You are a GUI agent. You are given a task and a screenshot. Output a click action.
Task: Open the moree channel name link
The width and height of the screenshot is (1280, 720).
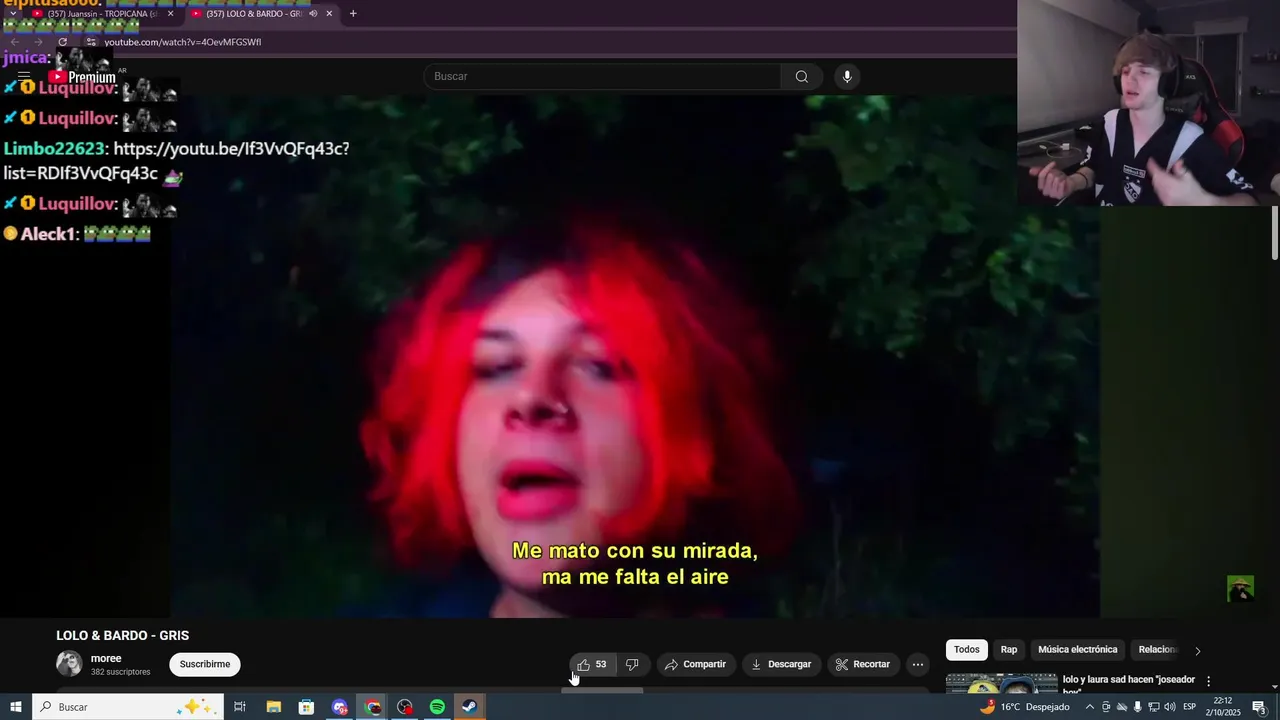(106, 658)
